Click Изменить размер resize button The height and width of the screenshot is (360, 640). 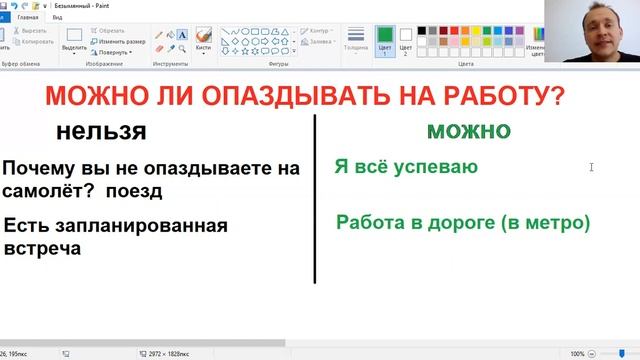118,42
